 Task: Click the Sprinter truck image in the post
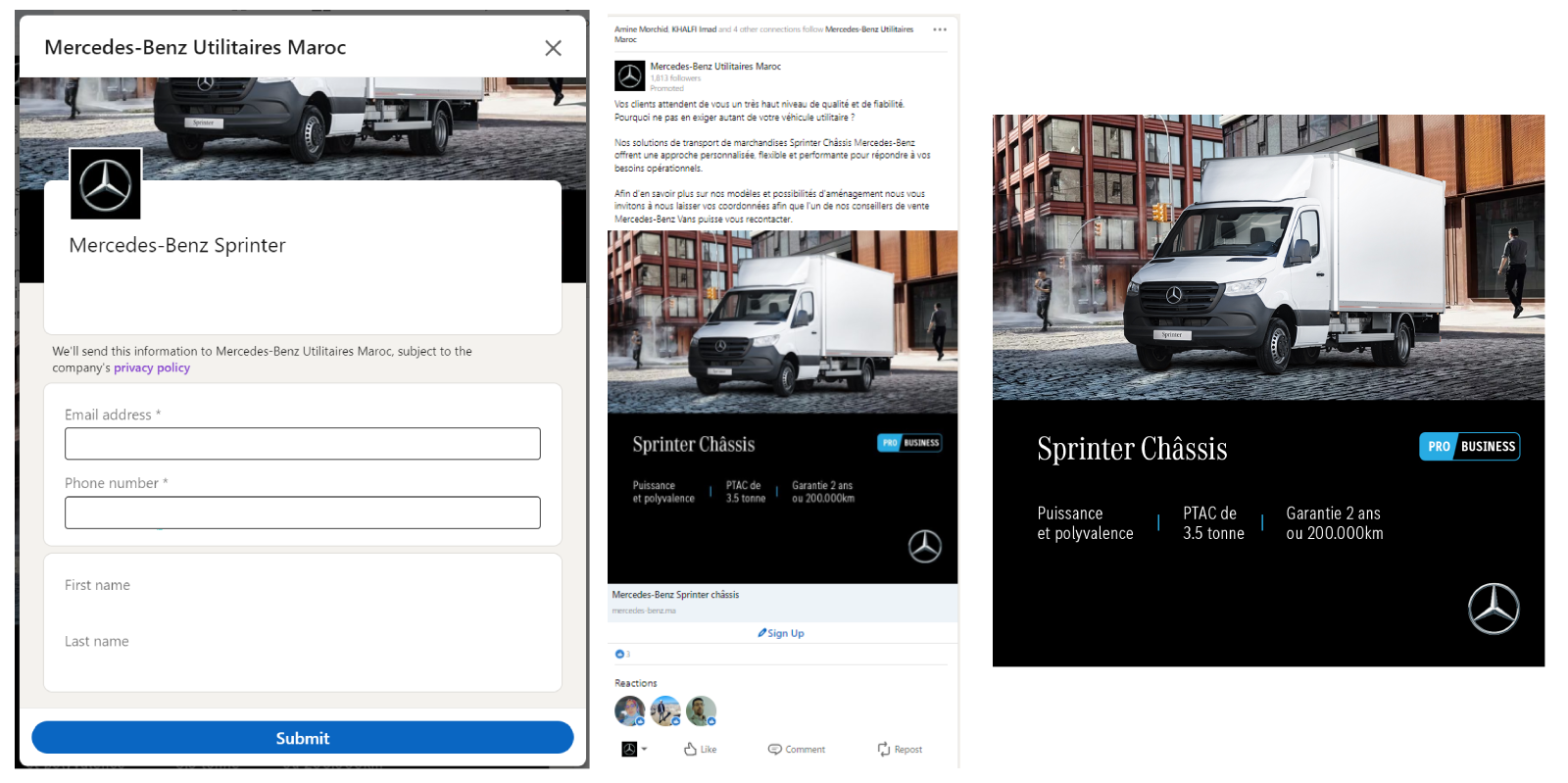coord(782,321)
